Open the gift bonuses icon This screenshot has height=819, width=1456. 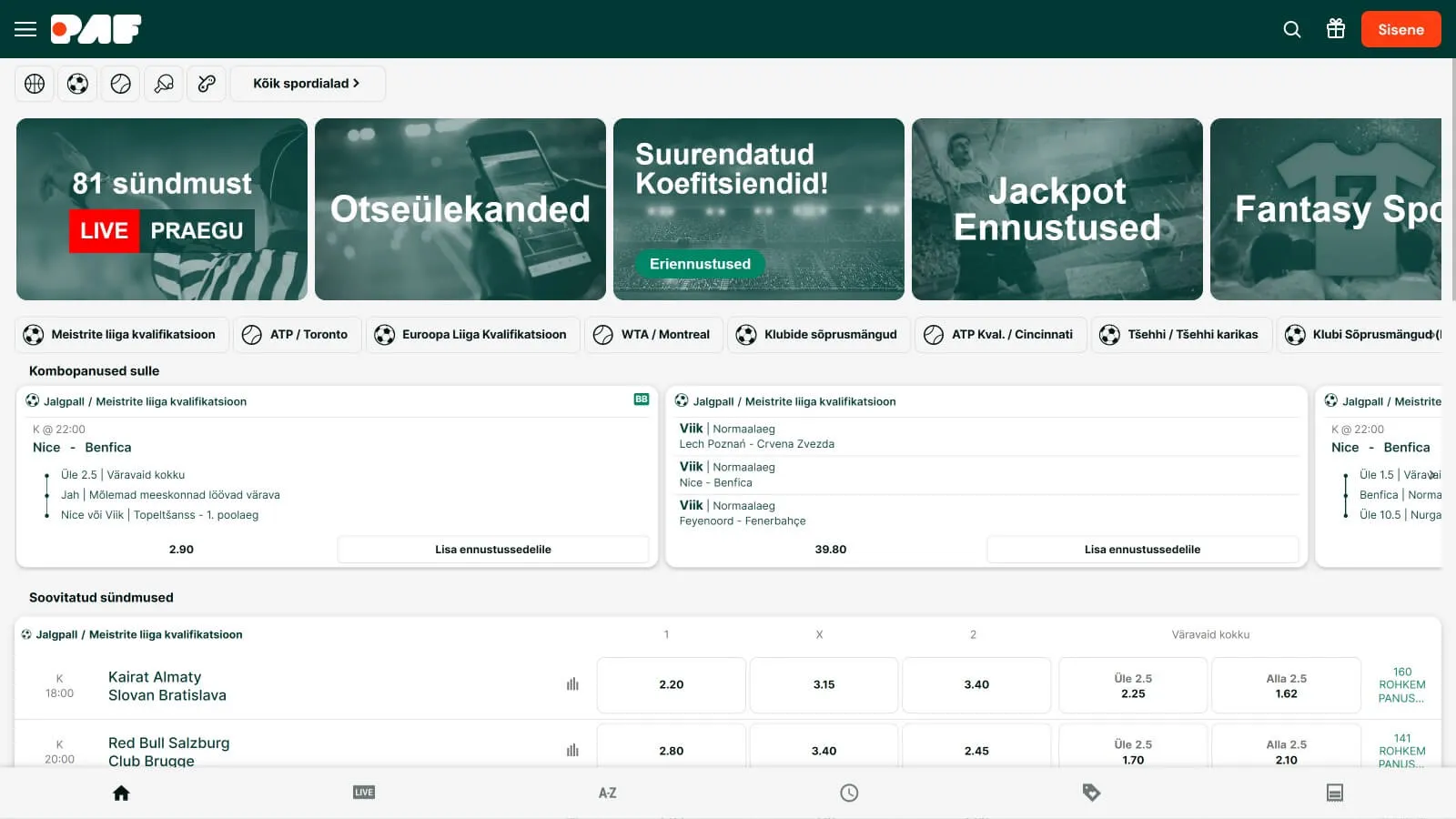[x=1336, y=29]
